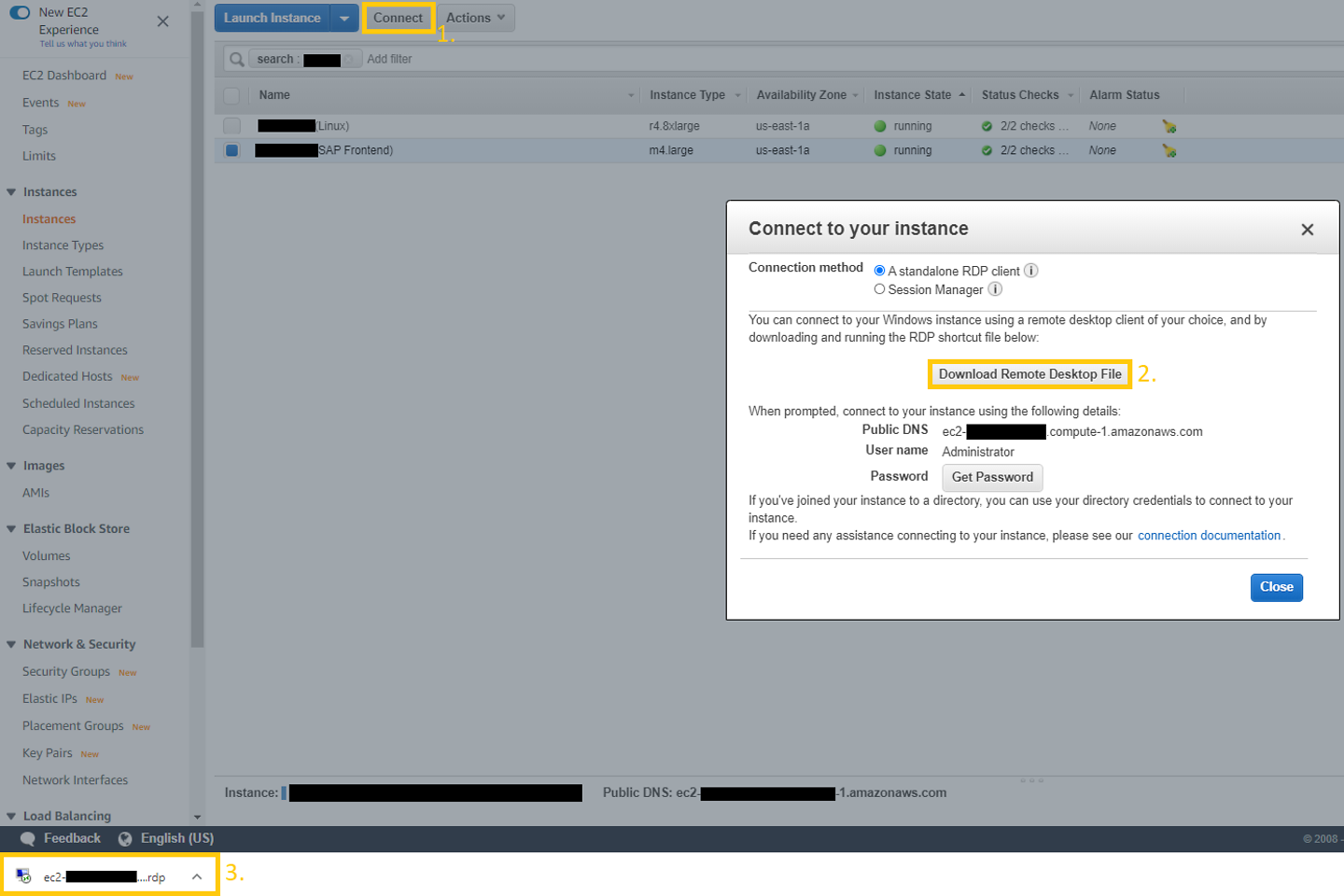Click the downloaded rdp file icon
1344x896 pixels.
click(x=23, y=876)
